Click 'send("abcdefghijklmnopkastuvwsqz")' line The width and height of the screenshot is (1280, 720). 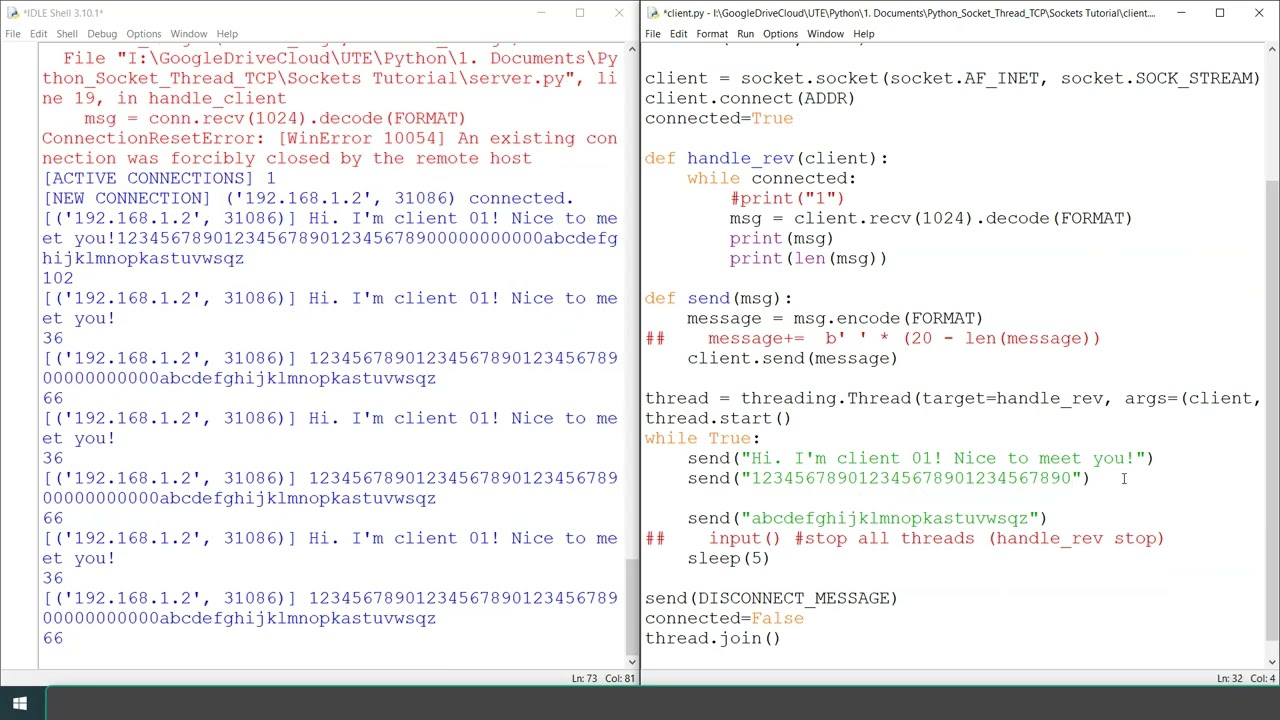867,518
